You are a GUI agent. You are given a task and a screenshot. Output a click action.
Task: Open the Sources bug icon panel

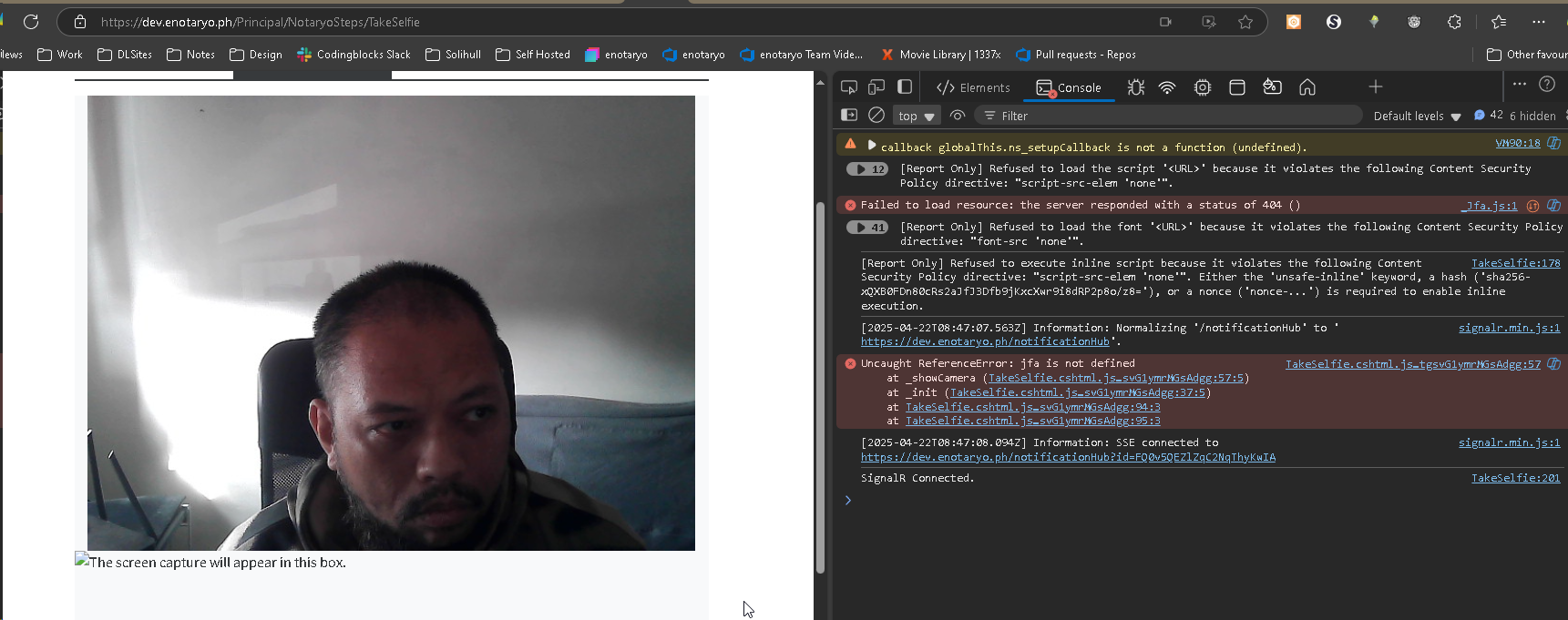pyautogui.click(x=1135, y=87)
